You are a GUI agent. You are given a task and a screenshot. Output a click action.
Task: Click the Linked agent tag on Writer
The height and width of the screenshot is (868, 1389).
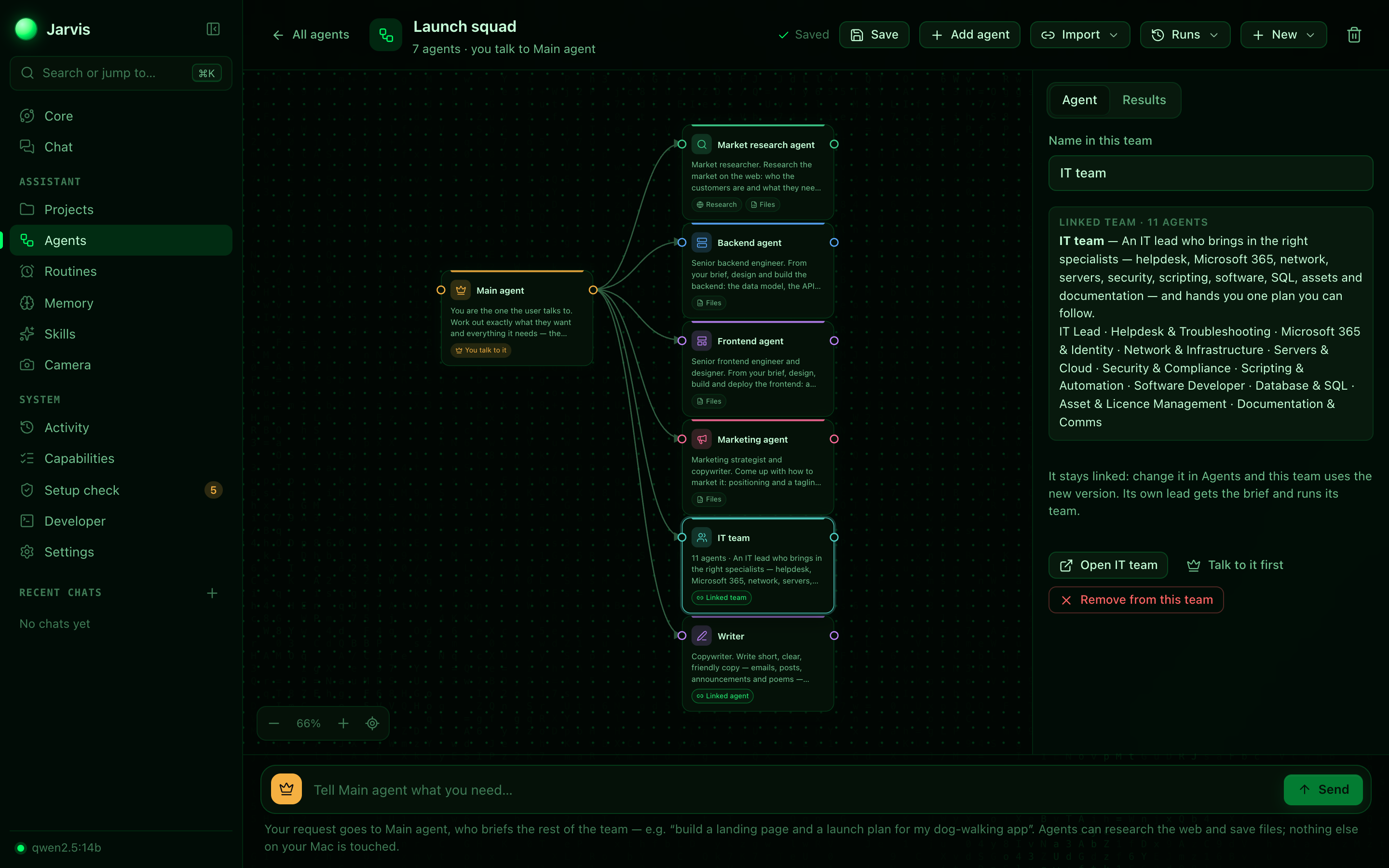click(722, 696)
